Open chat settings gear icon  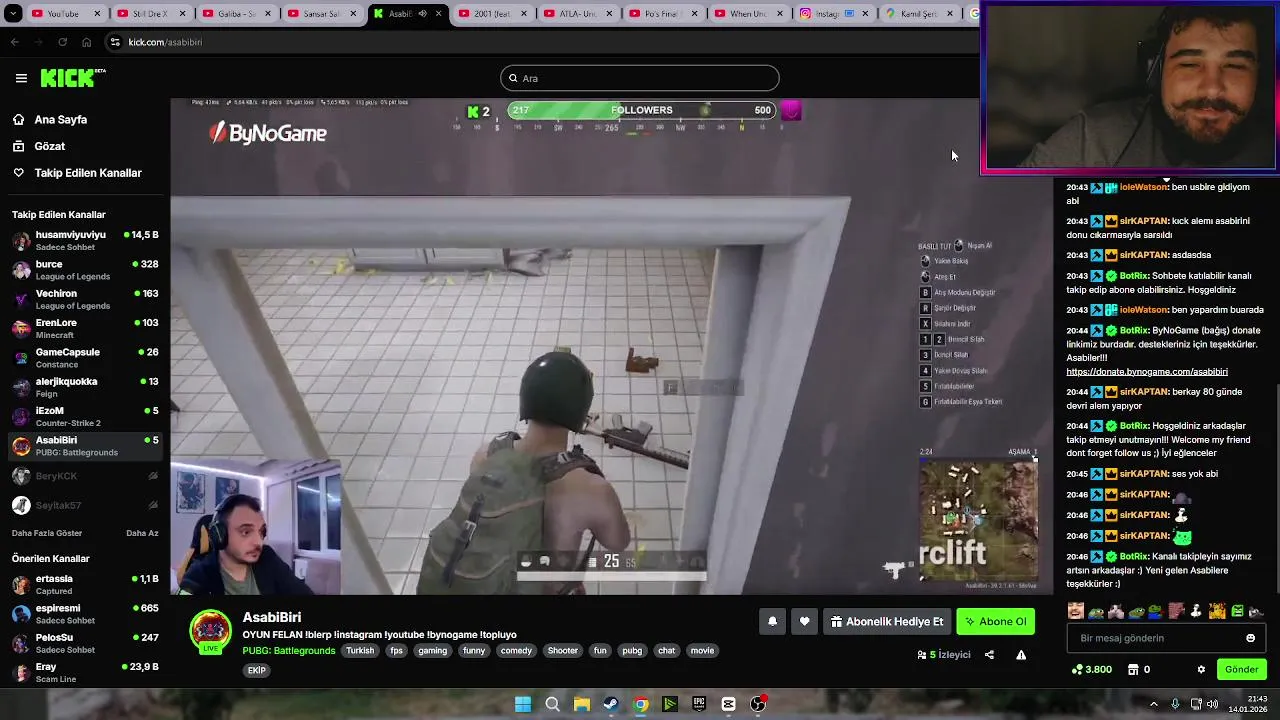[x=1201, y=669]
